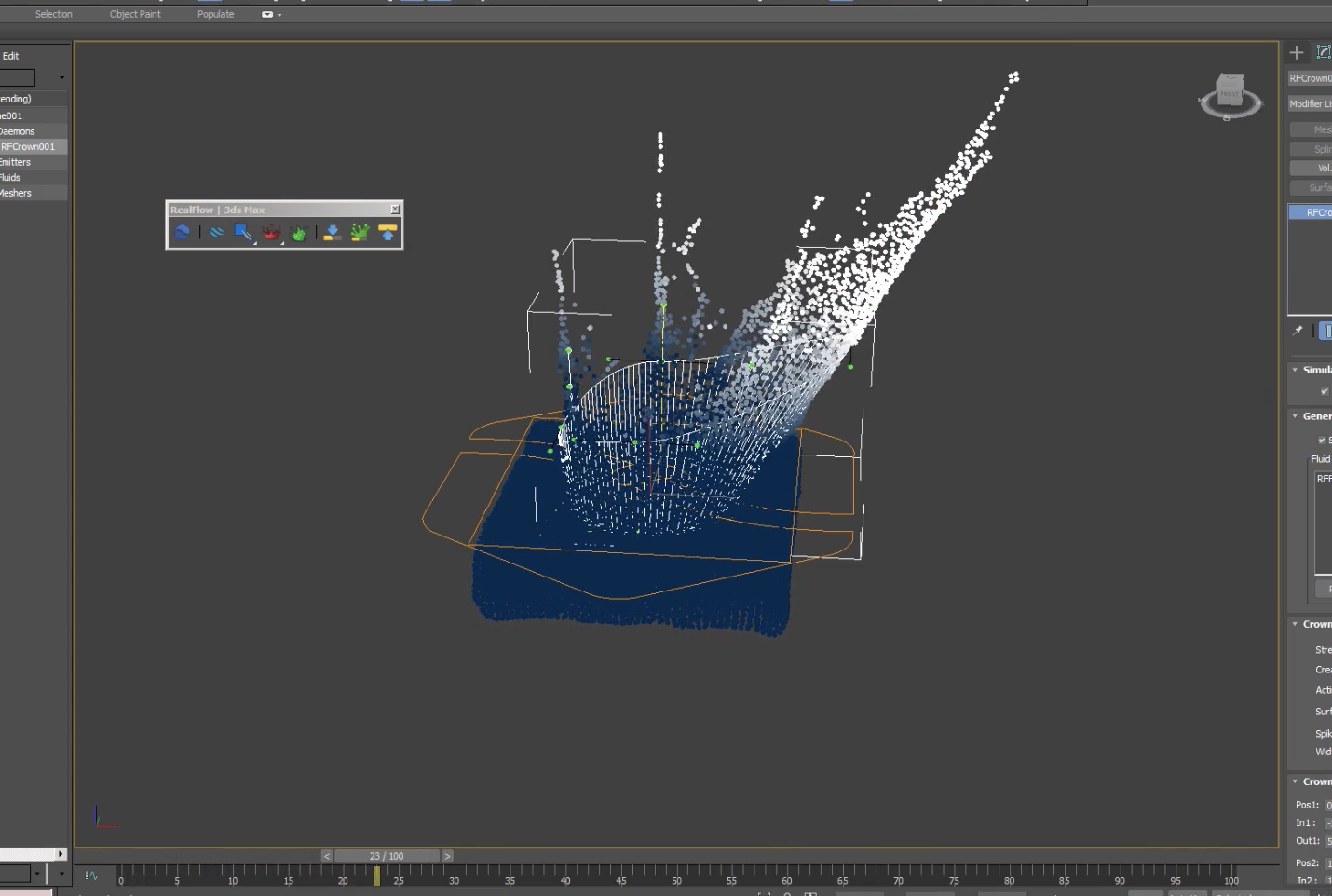
Task: Open the RealFlow scene icon in the toolbar
Action: (x=183, y=232)
